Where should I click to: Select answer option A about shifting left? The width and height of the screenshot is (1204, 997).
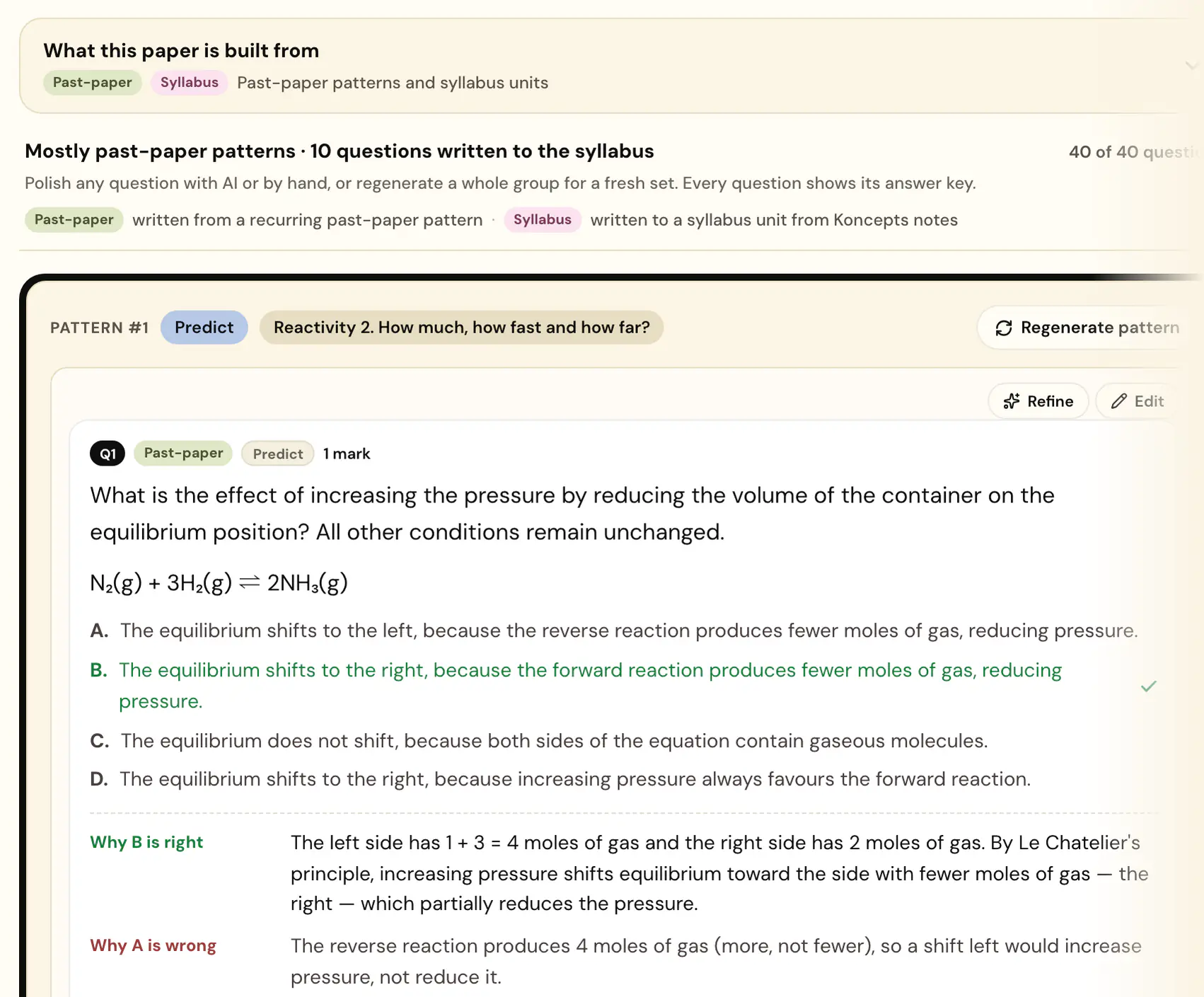[614, 630]
